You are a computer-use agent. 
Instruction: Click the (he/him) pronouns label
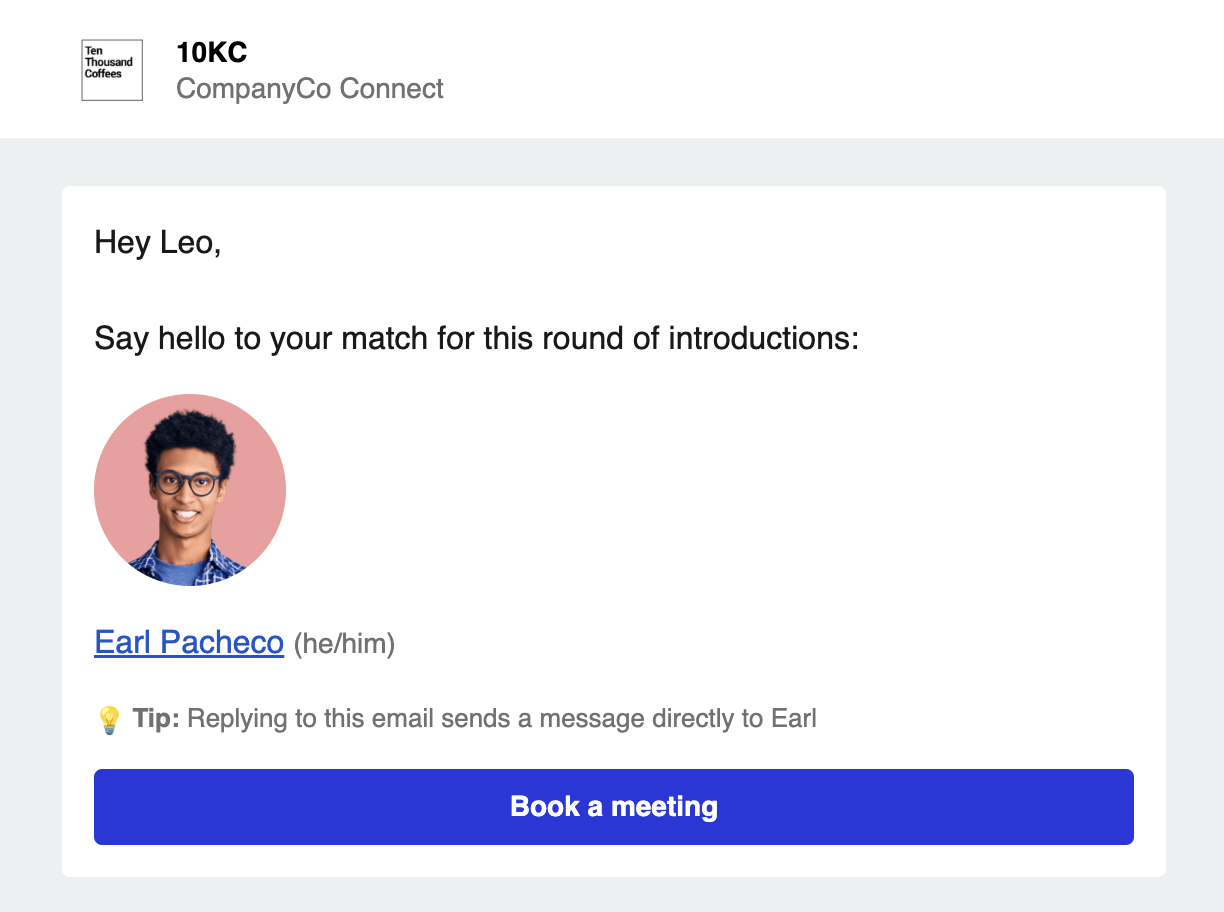(x=345, y=644)
